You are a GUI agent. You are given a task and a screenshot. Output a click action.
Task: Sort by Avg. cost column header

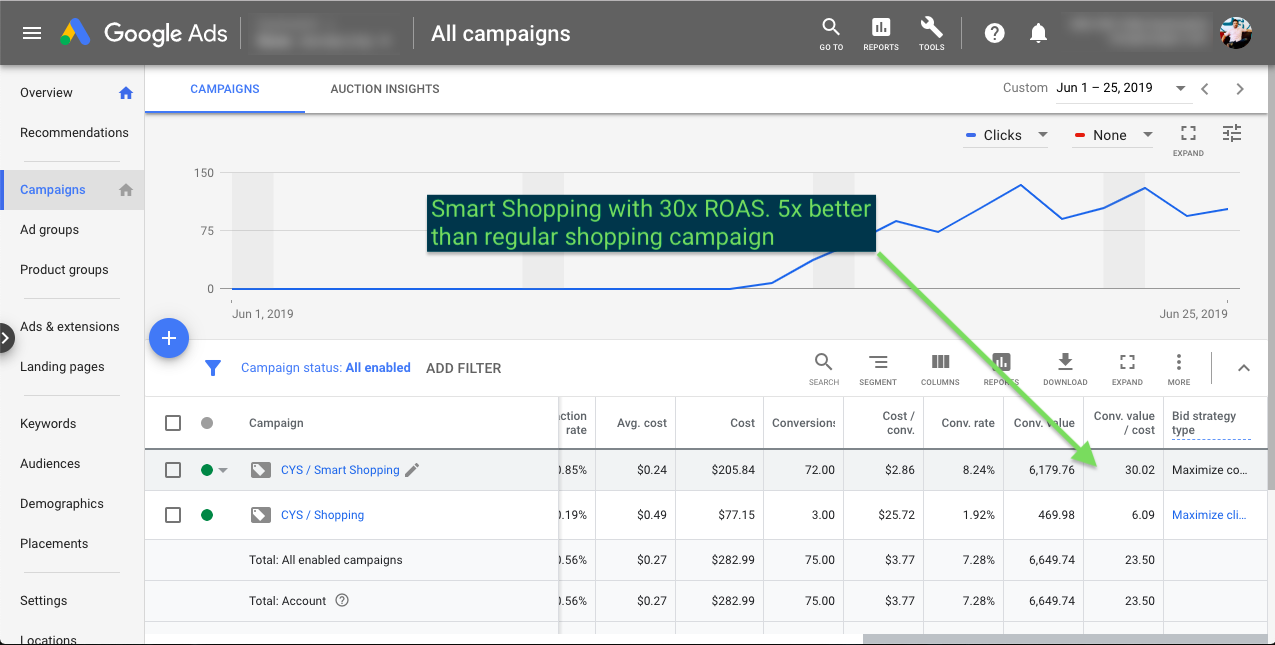click(x=642, y=423)
